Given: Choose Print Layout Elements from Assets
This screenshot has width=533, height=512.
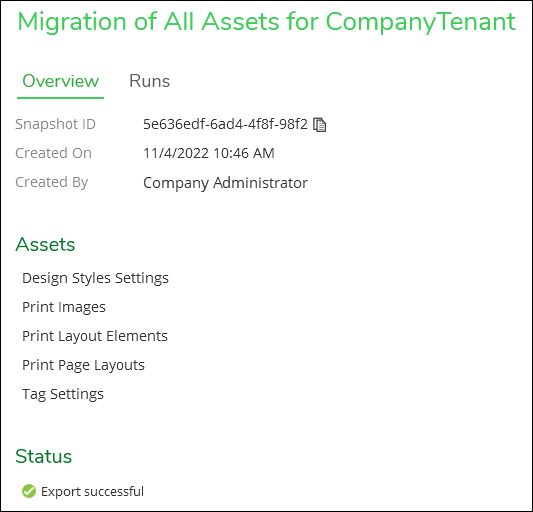Looking at the screenshot, I should click(95, 336).
